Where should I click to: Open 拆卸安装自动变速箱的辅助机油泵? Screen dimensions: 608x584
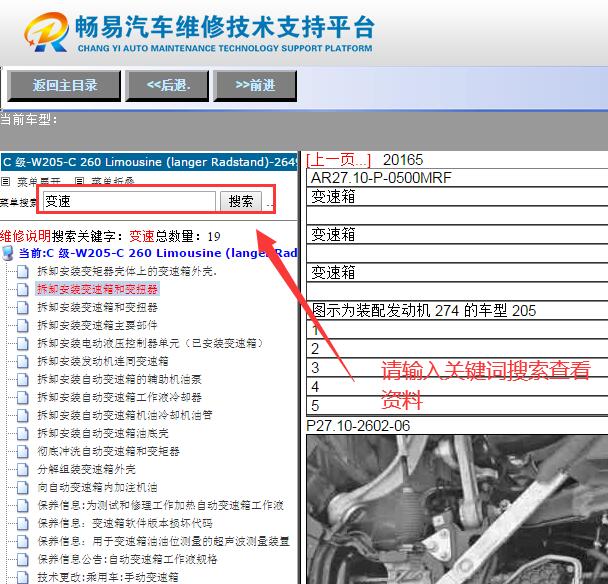pos(120,379)
